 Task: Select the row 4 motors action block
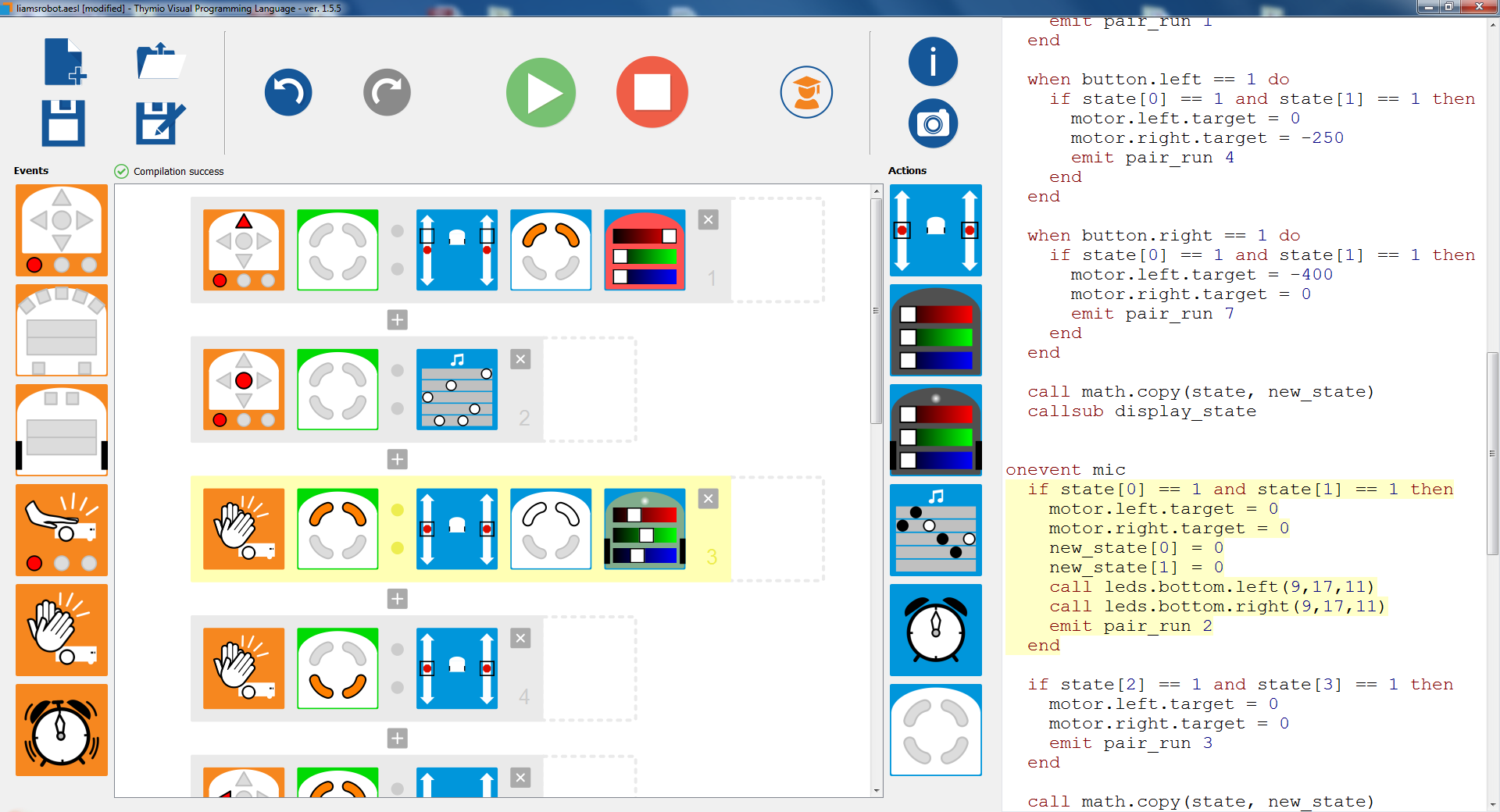[x=457, y=668]
